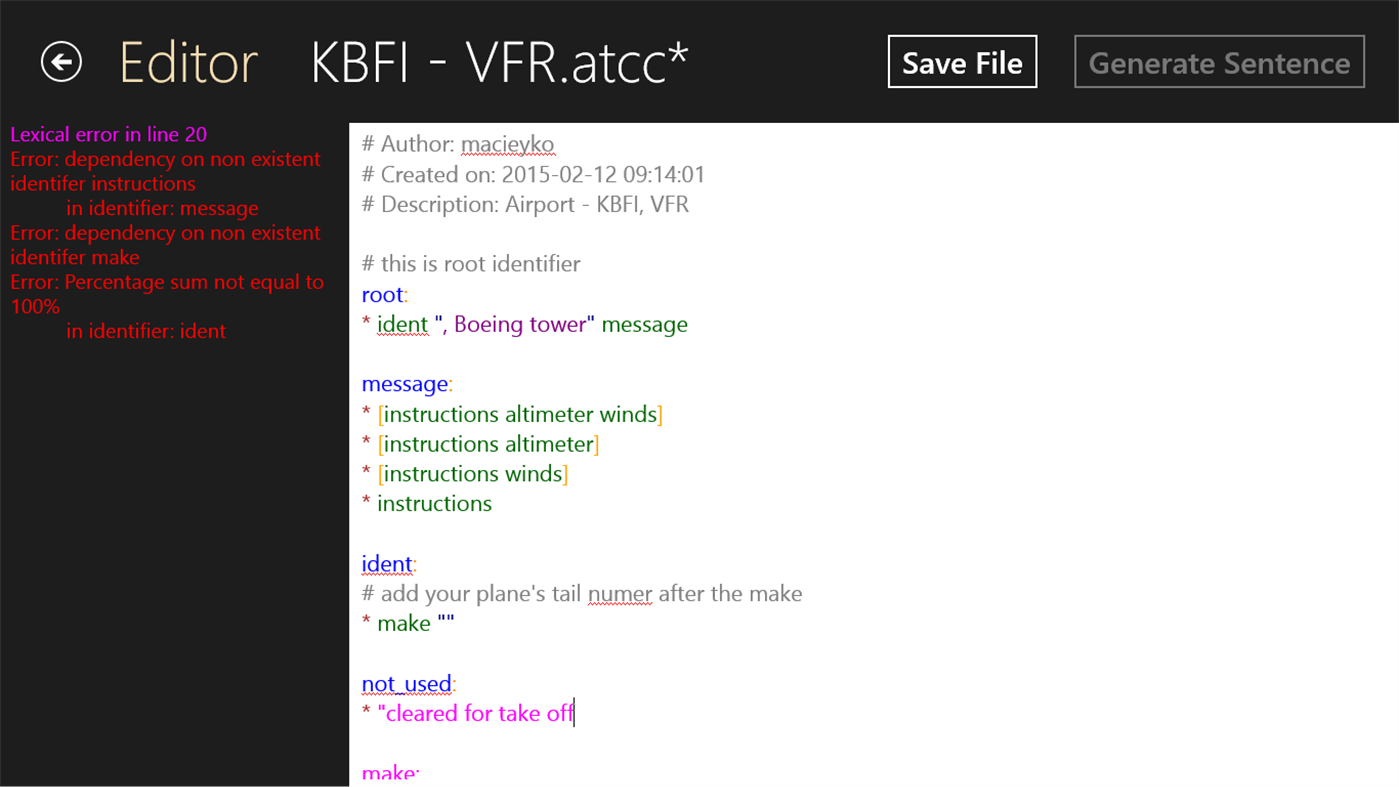Click the 'Percentage sum not equal' error

[167, 294]
